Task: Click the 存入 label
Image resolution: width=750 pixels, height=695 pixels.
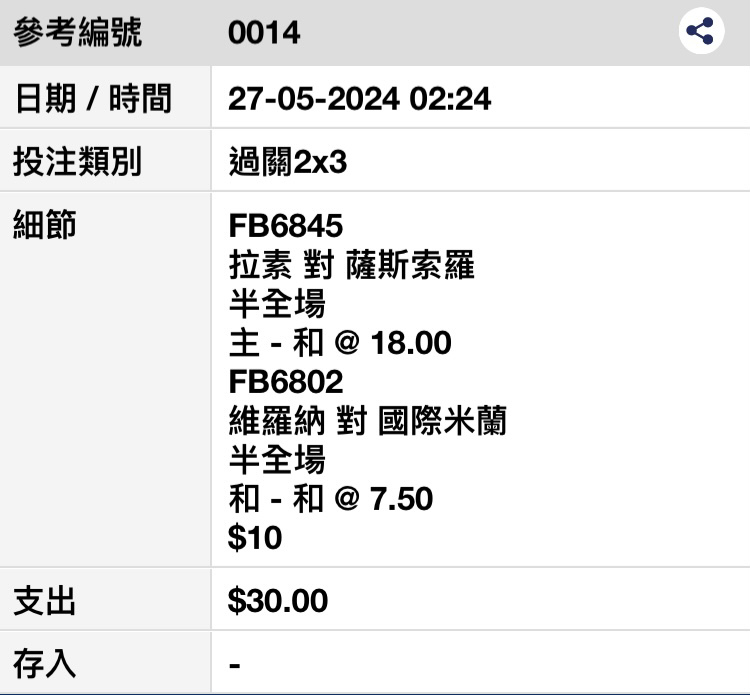Action: coord(45,663)
